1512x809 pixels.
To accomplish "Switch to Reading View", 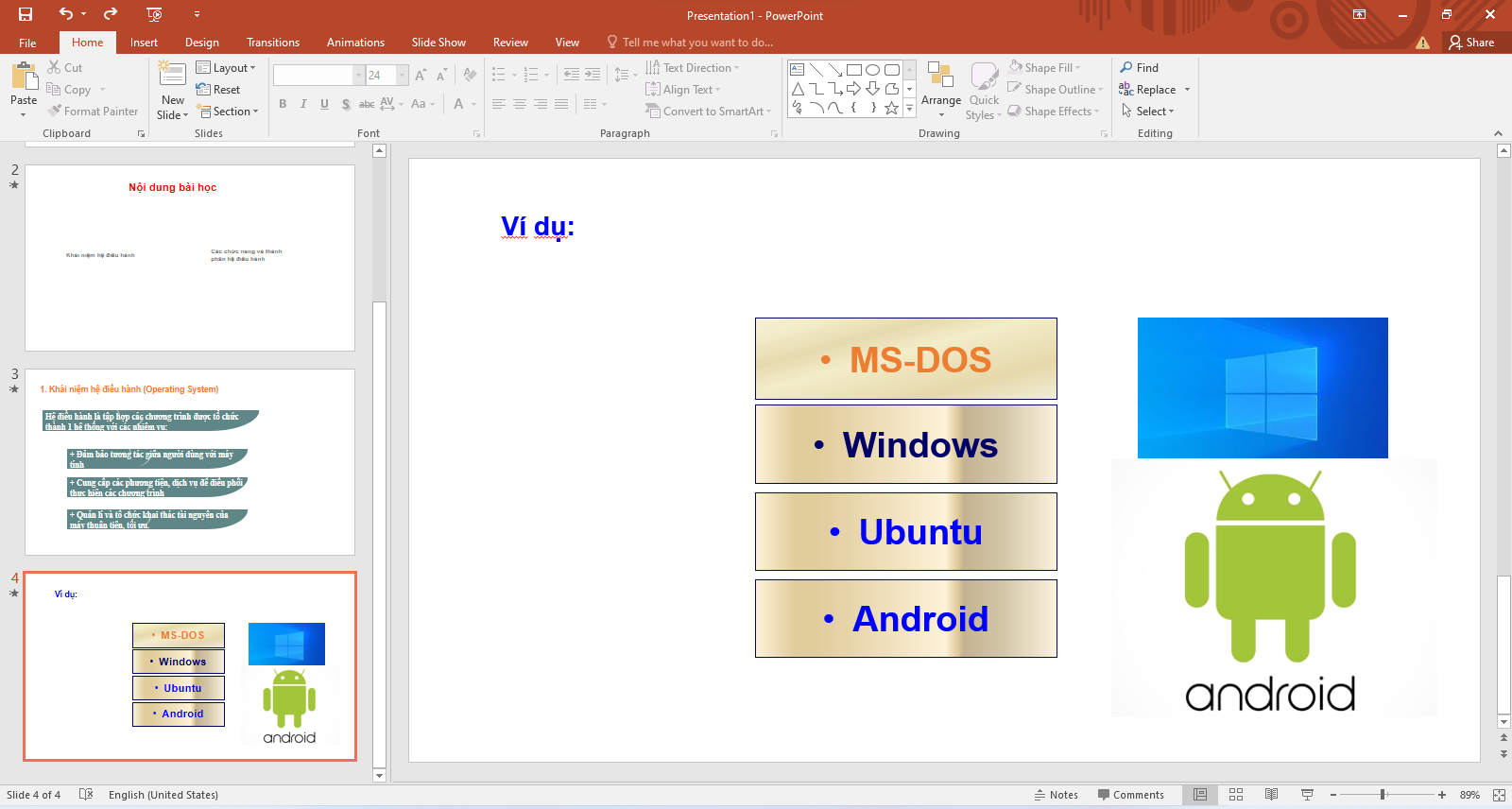I will pos(1271,795).
